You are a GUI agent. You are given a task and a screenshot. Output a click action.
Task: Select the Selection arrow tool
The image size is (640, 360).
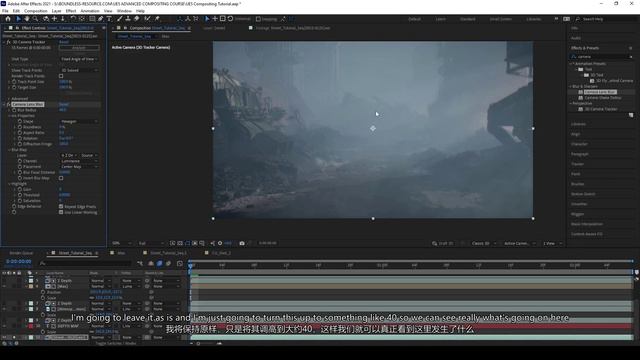(x=18, y=19)
